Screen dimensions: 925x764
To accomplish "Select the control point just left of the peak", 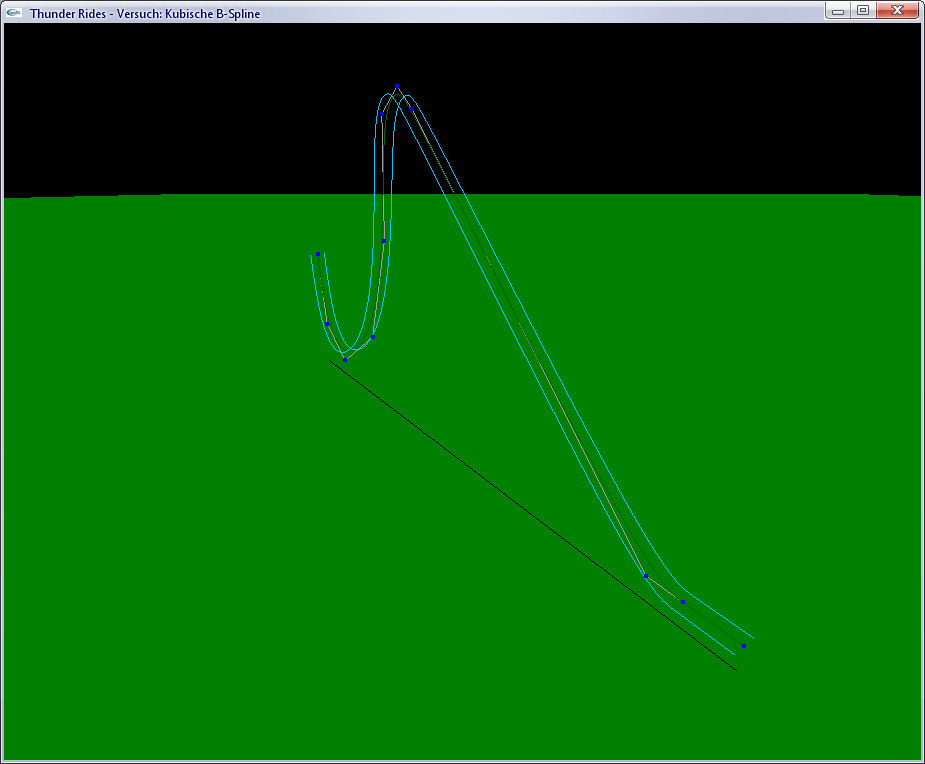I will coord(381,114).
